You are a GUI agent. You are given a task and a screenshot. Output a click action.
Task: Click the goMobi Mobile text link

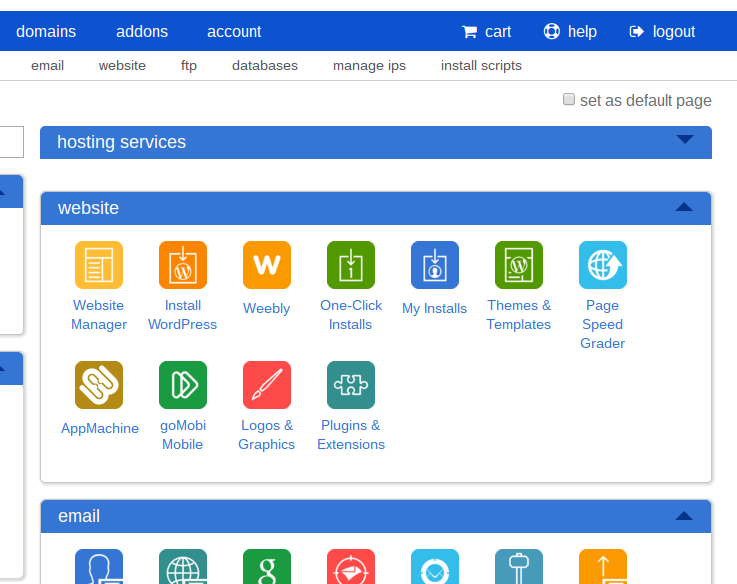coord(183,434)
